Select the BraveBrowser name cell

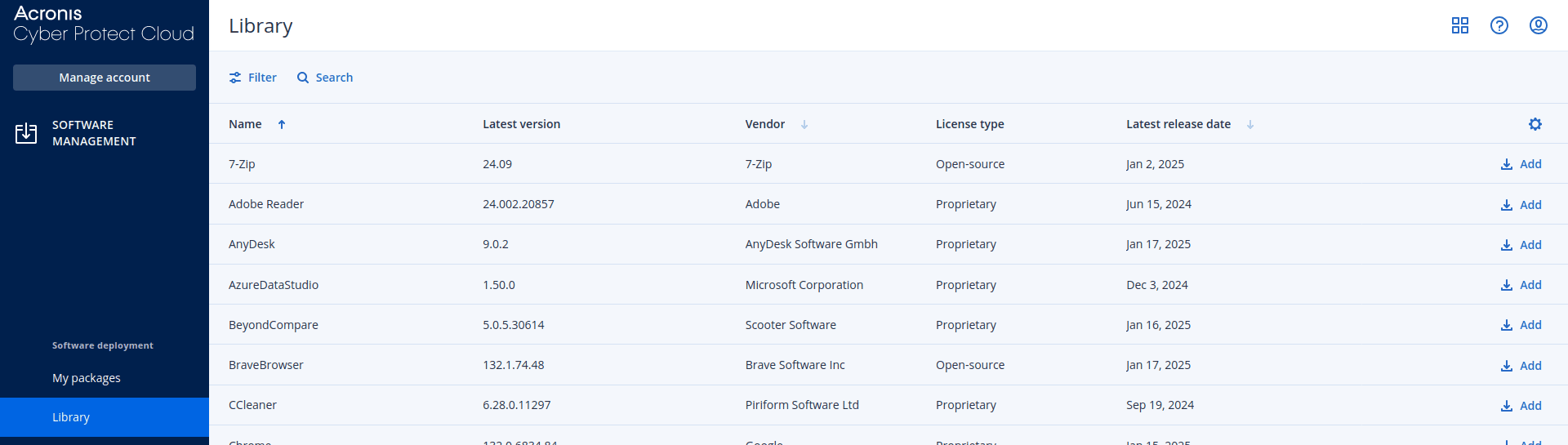tap(266, 365)
